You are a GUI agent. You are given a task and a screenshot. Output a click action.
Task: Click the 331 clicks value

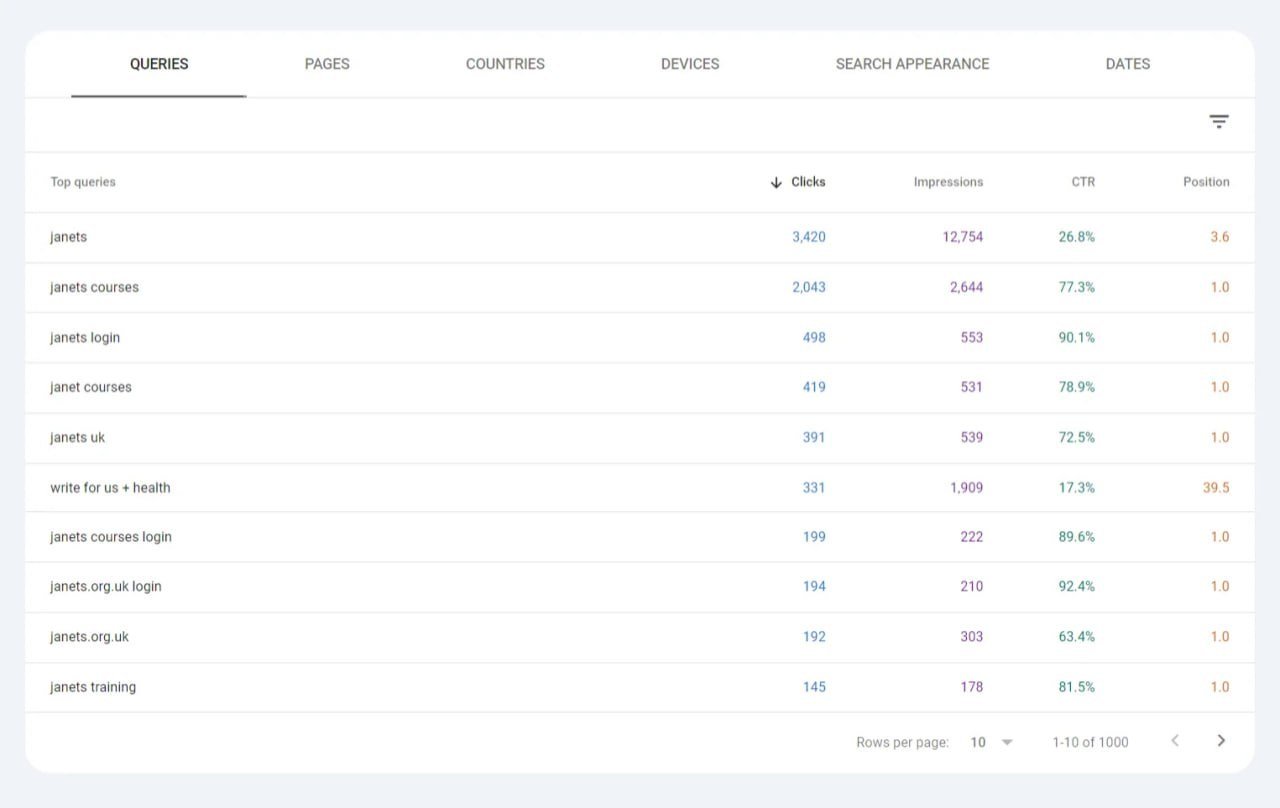814,487
